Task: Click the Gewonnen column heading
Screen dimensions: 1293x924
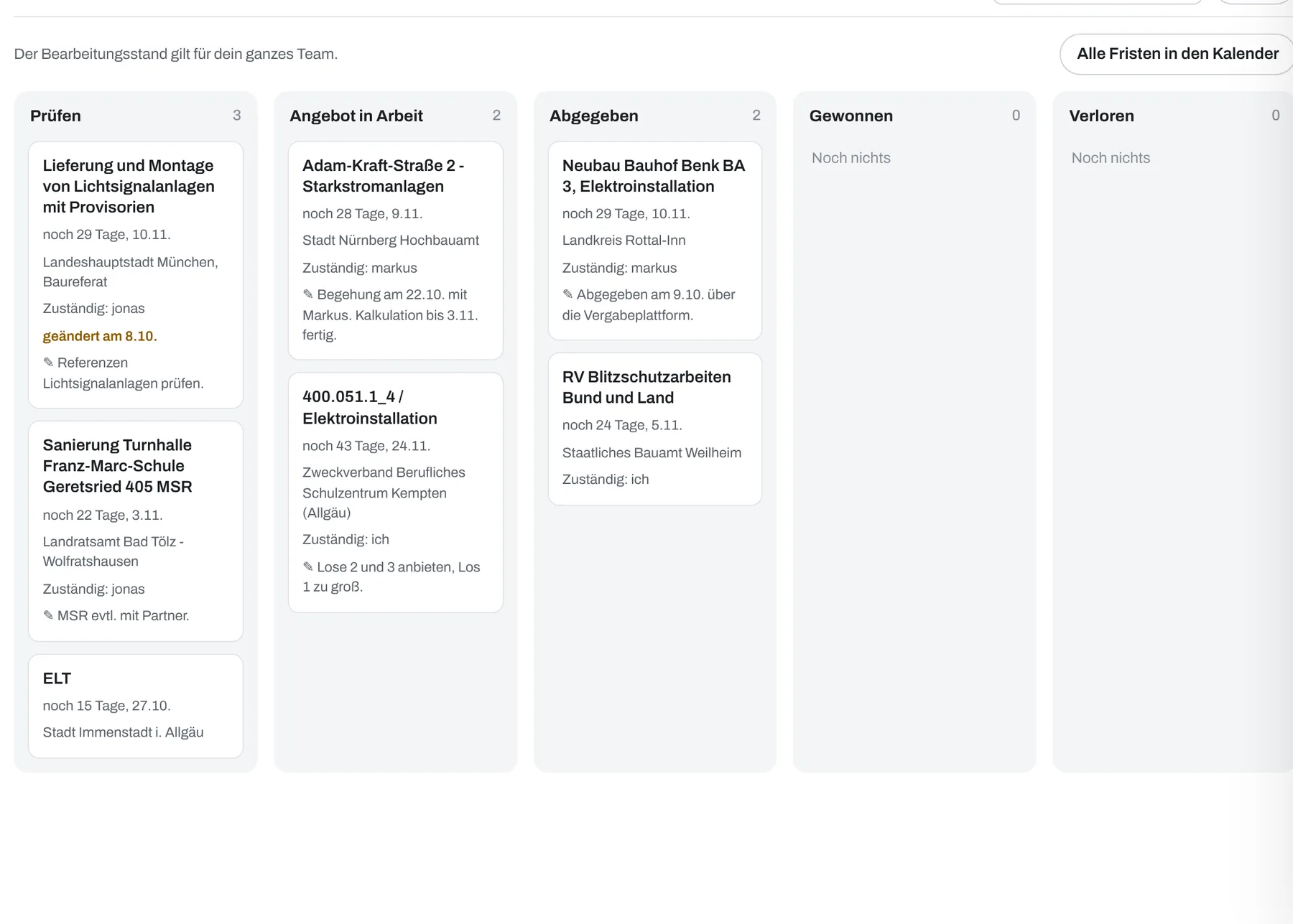Action: tap(851, 116)
